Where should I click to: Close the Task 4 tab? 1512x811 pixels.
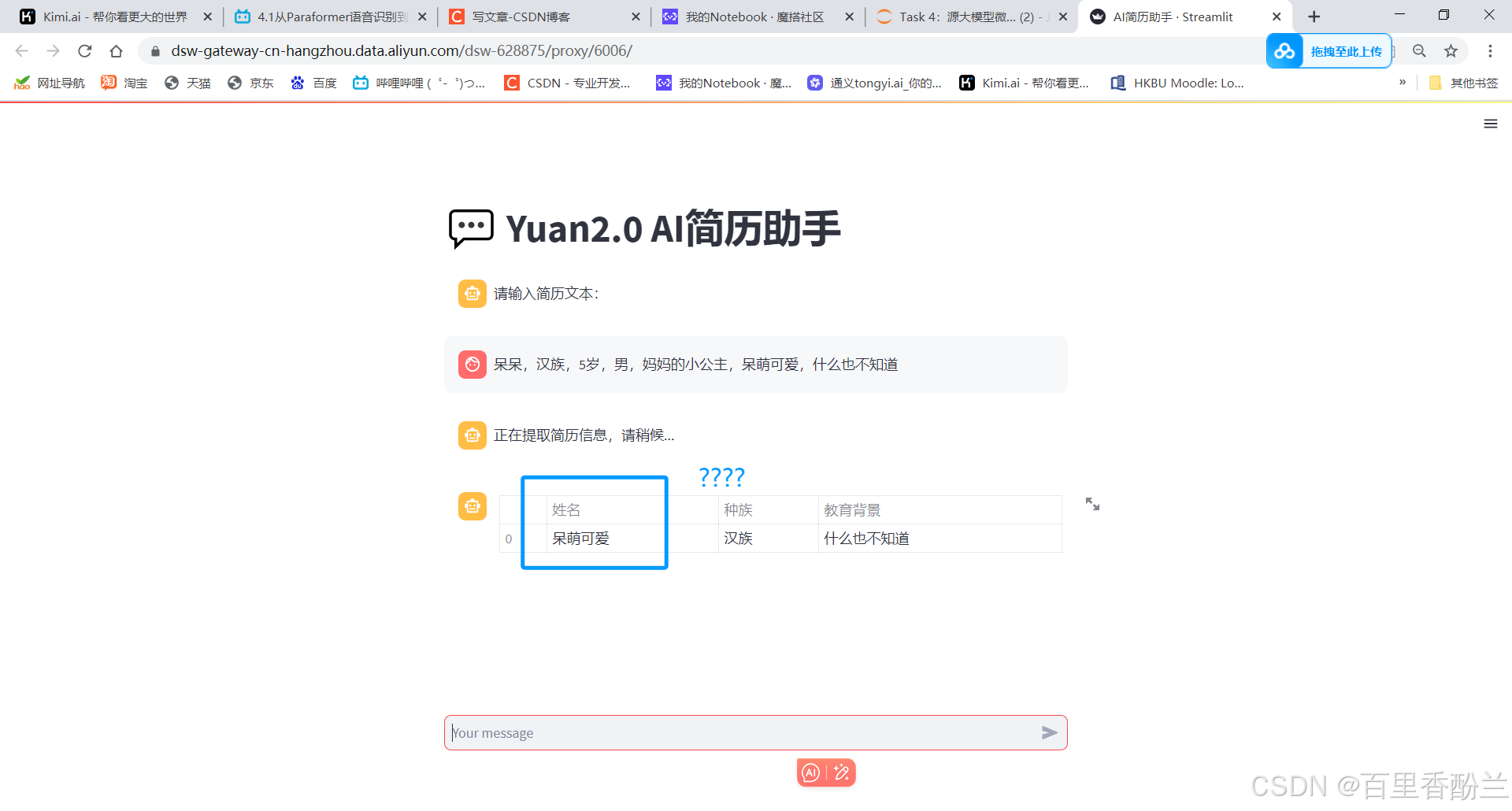(x=1062, y=17)
